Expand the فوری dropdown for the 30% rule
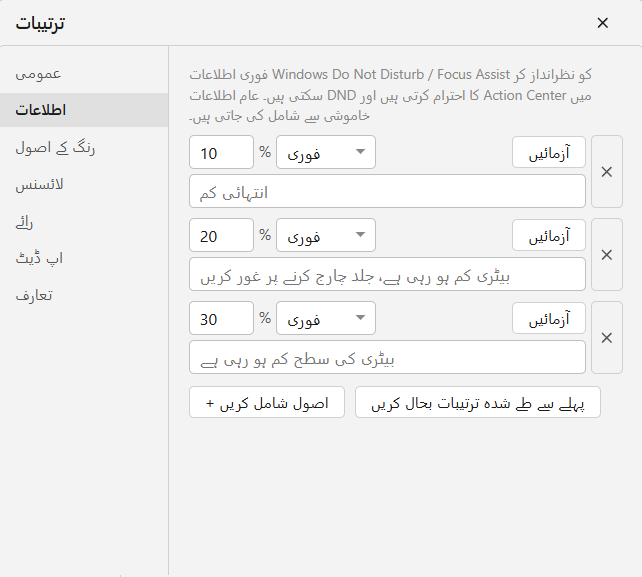This screenshot has width=642, height=577. point(326,318)
